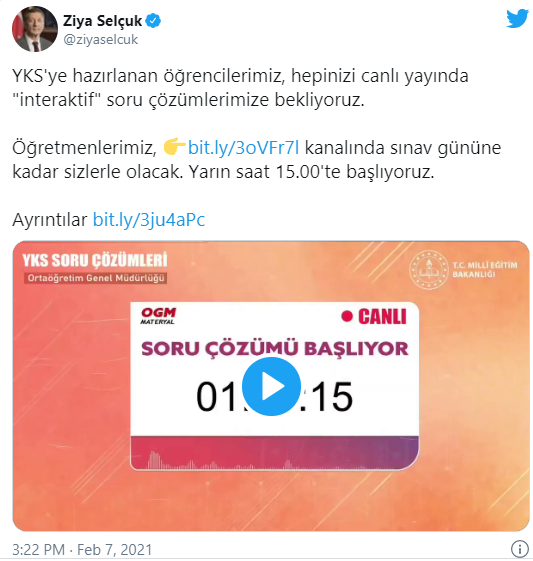The width and height of the screenshot is (533, 561).
Task: Click the audio waveform bar in video
Action: point(274,453)
